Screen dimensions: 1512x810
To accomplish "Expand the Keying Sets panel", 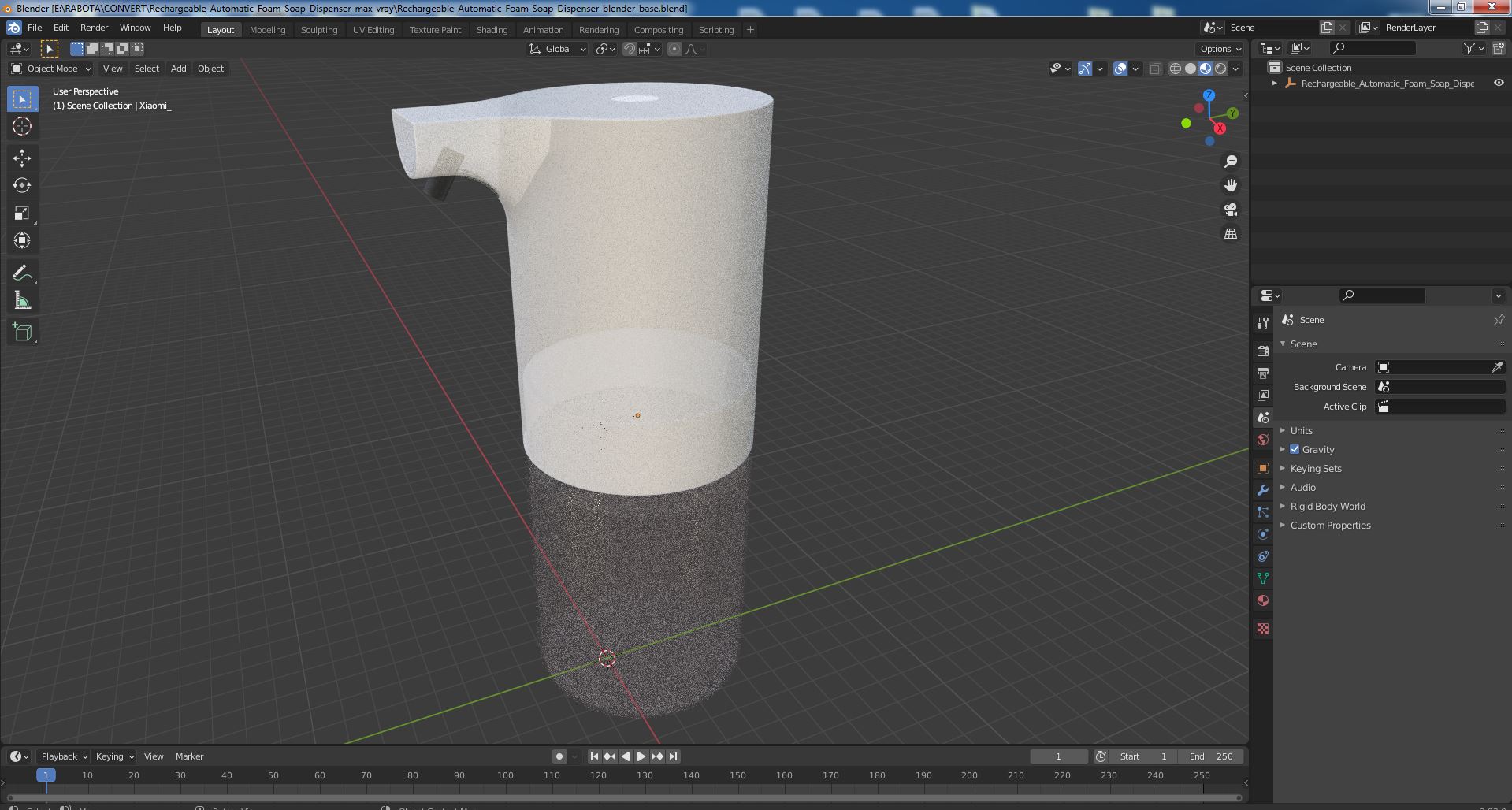I will (1316, 468).
